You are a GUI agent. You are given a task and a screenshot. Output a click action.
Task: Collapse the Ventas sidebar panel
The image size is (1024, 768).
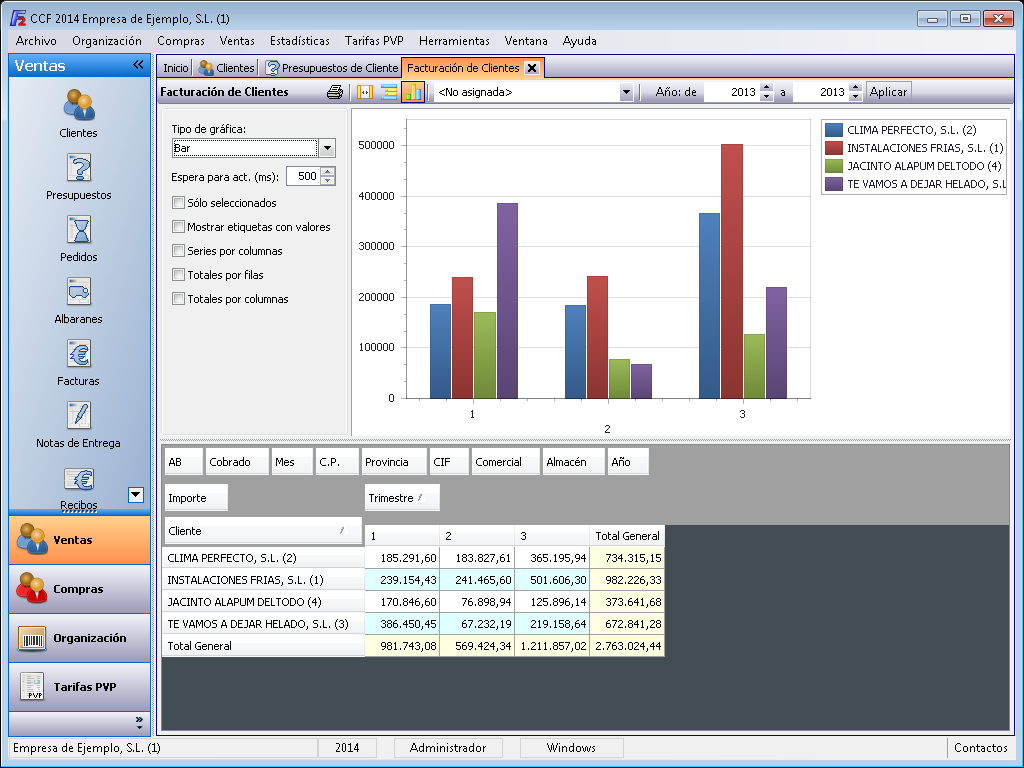pos(138,65)
